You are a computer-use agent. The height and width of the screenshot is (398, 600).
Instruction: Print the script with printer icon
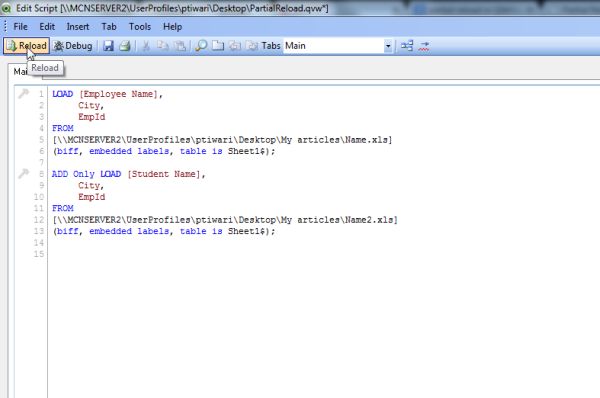(x=125, y=46)
